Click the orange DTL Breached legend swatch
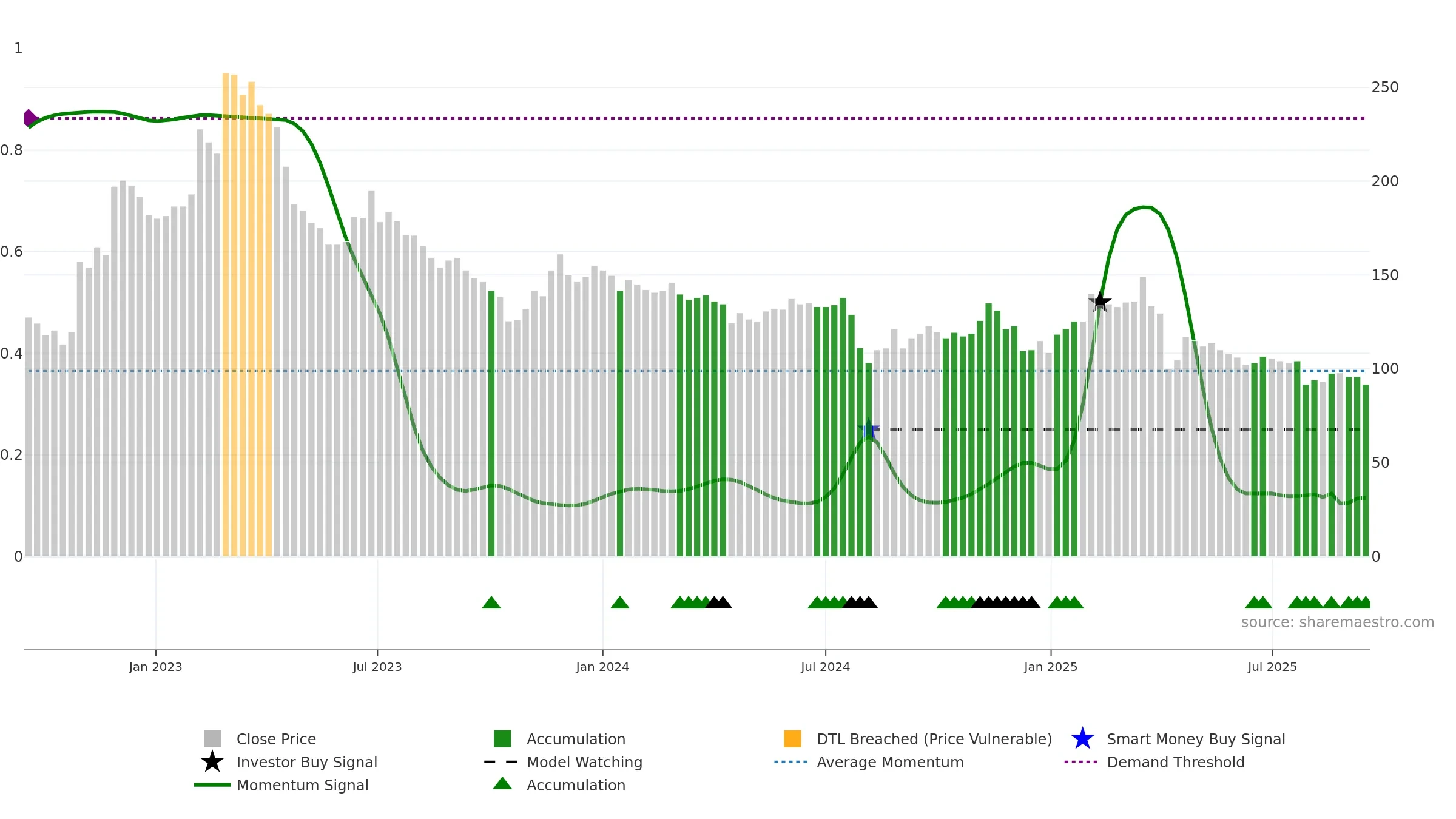This screenshot has height=819, width=1456. coord(792,739)
